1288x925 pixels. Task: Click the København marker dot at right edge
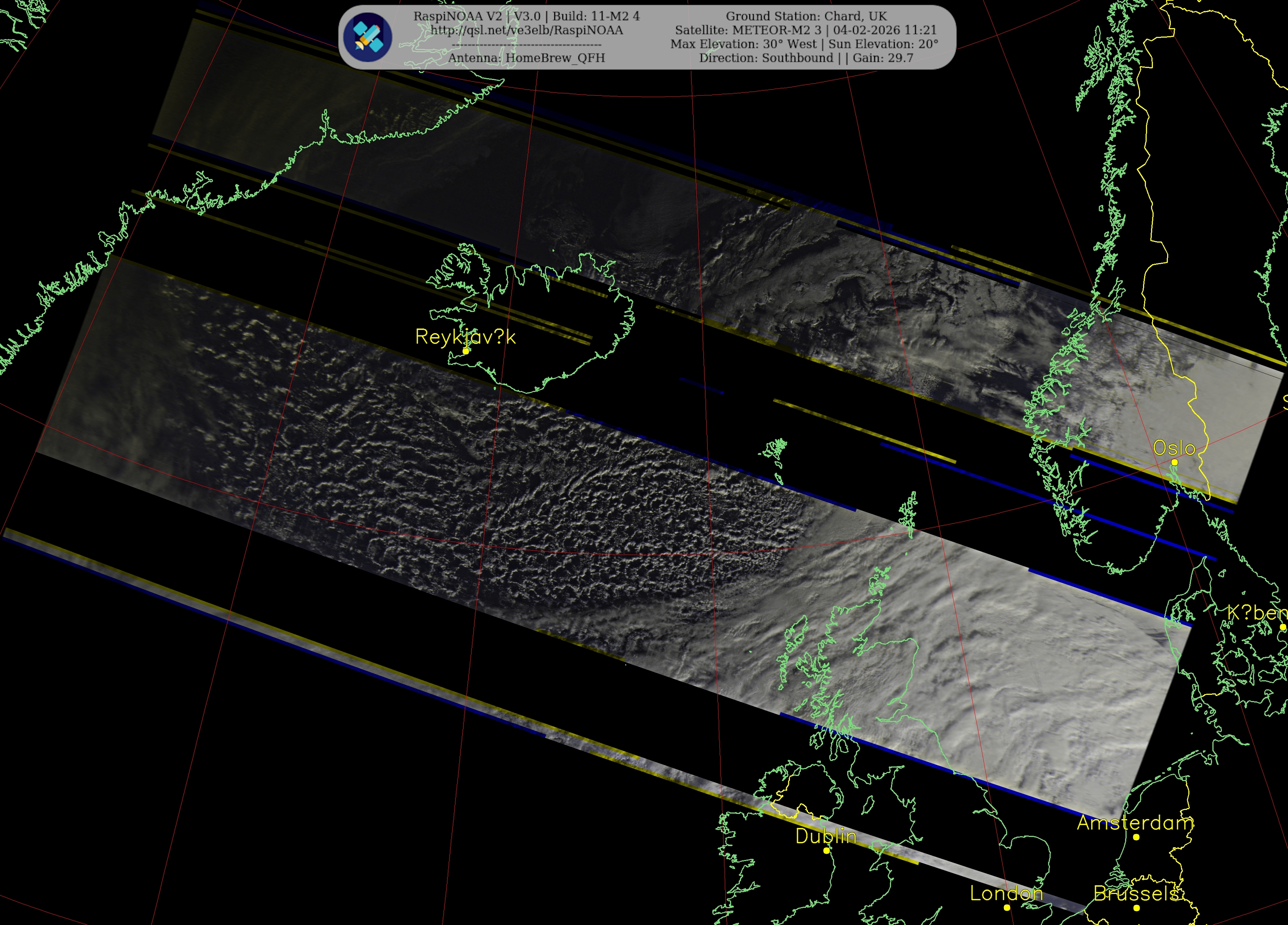(x=1282, y=627)
